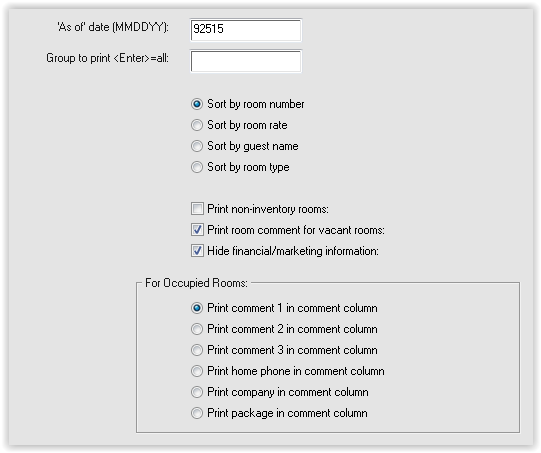Click the Print non-inventory rooms label text

(x=268, y=209)
